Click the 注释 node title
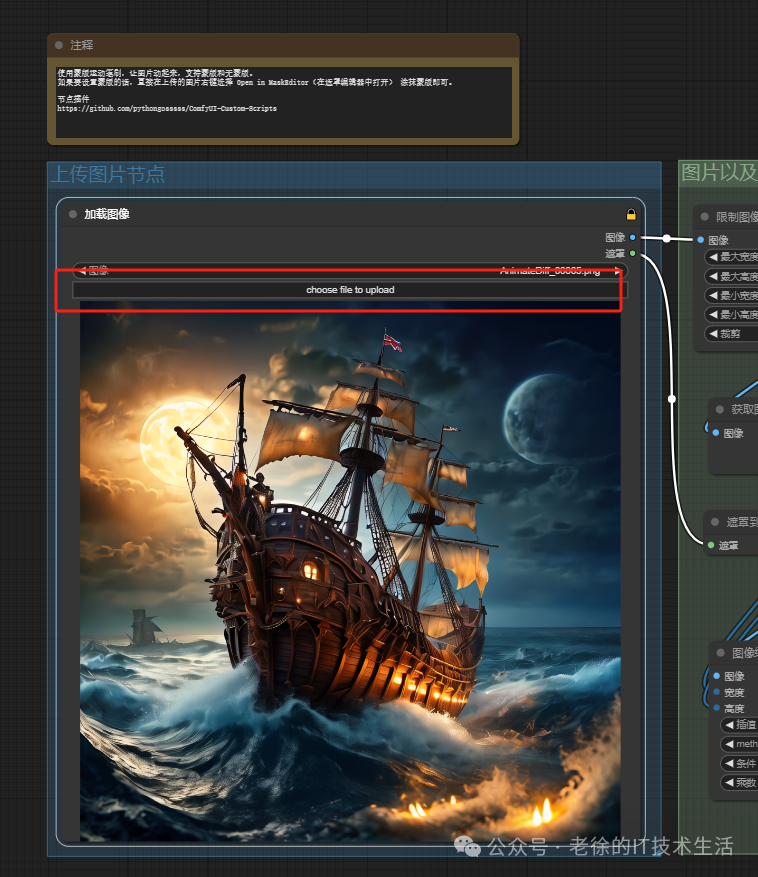 pyautogui.click(x=82, y=45)
